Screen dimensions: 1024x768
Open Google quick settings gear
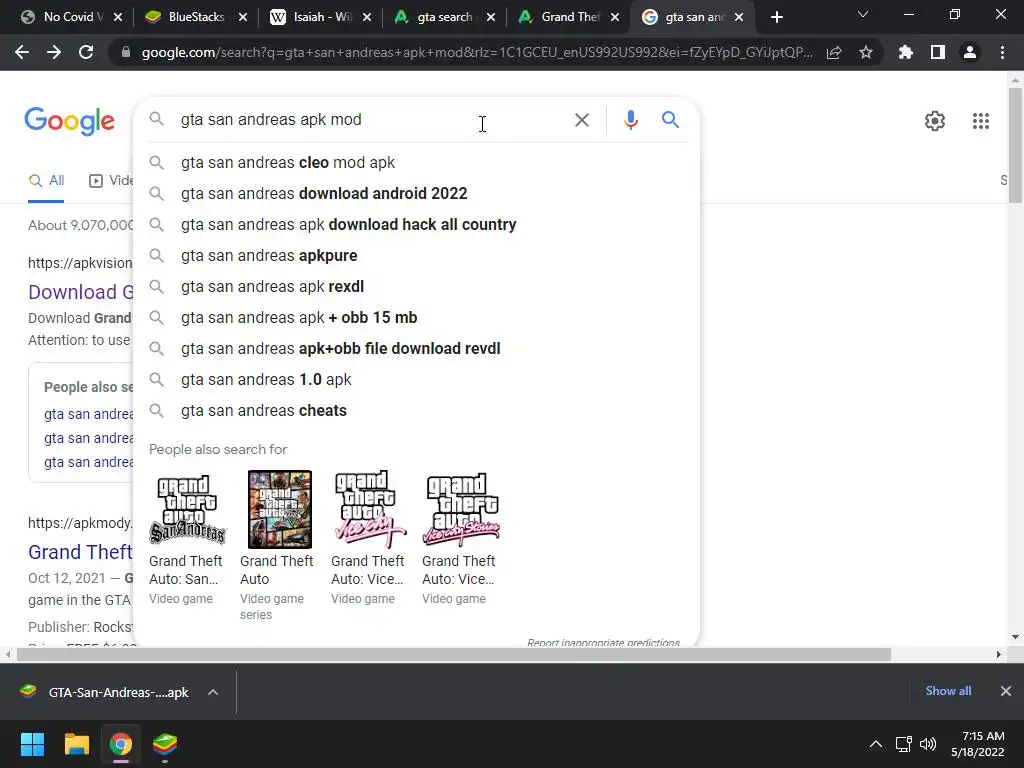tap(935, 121)
